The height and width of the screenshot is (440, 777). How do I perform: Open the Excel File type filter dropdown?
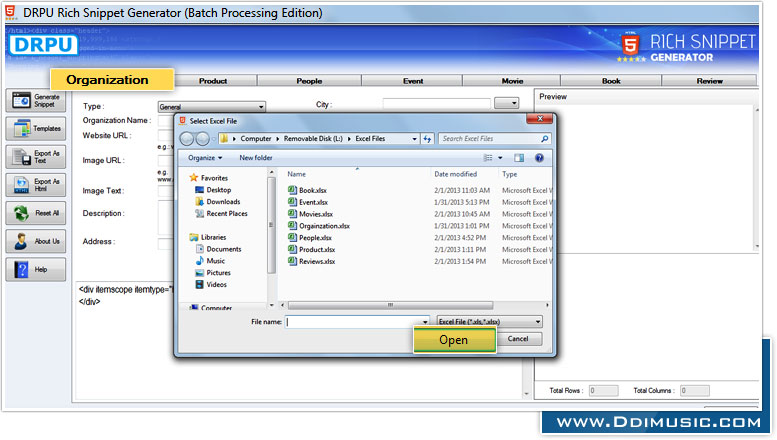click(490, 322)
